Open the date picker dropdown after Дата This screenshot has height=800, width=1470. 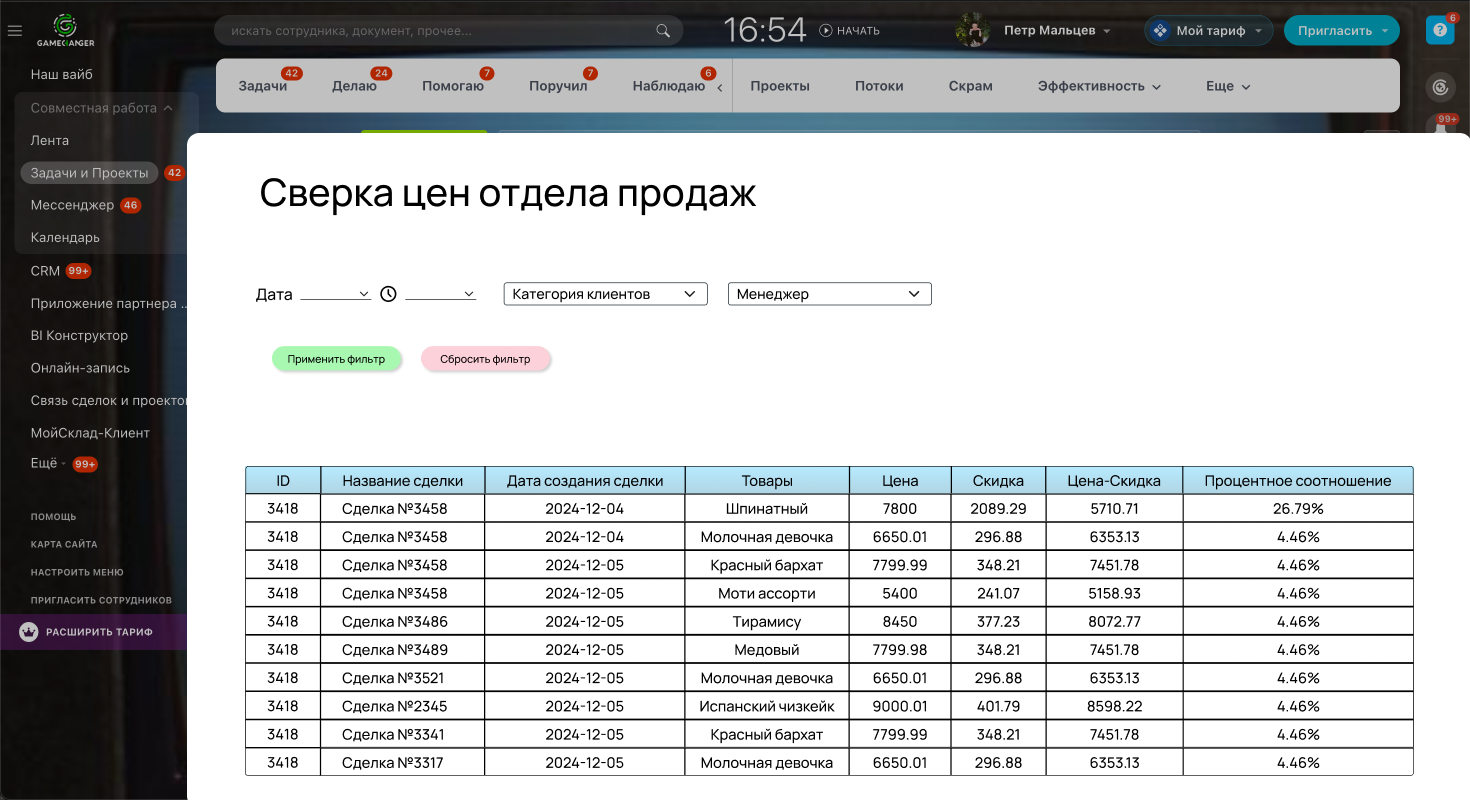click(x=335, y=294)
